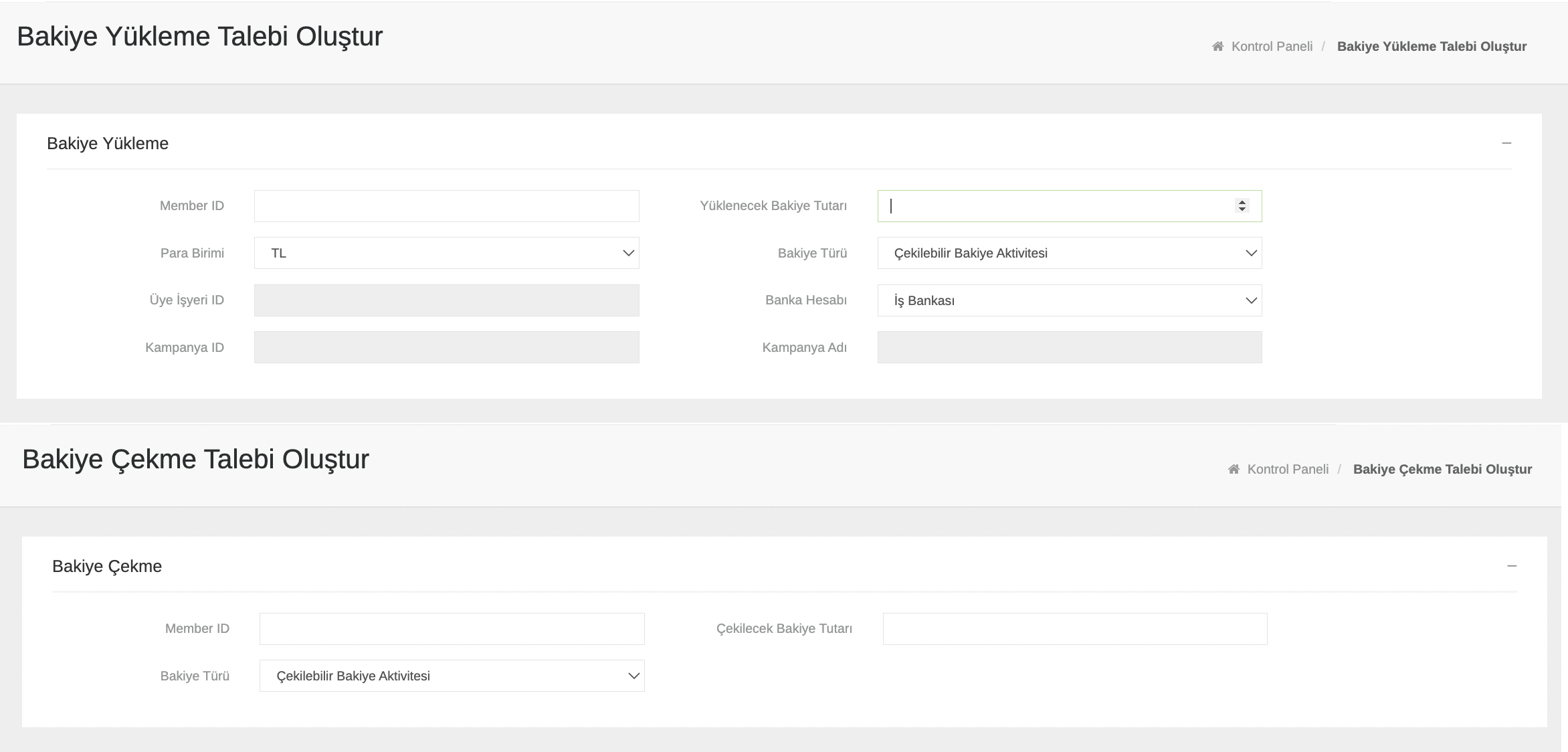Click Member ID field in Bakiye Yükleme
1568x752 pixels.
(446, 206)
